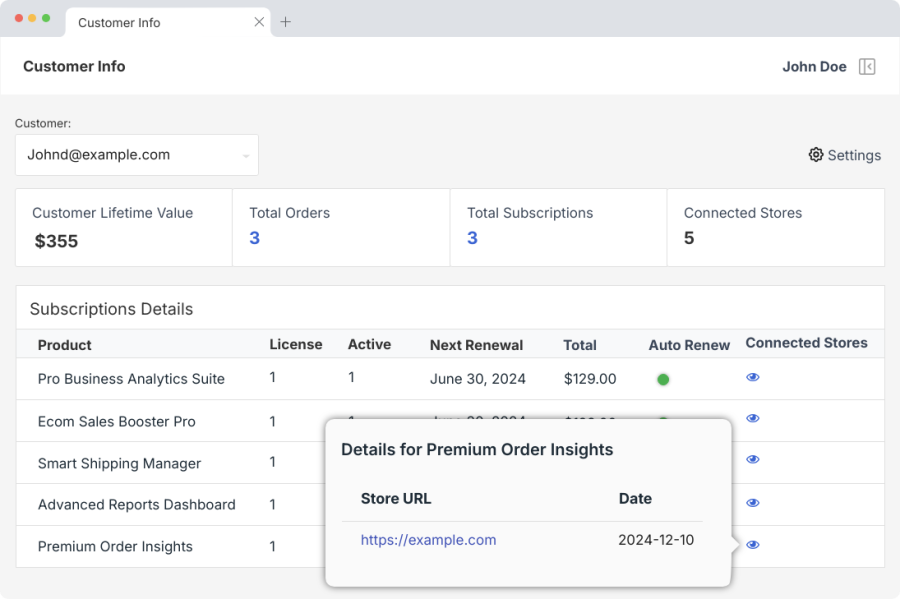Close the Customer Info tab
The height and width of the screenshot is (599, 900).
pyautogui.click(x=260, y=22)
